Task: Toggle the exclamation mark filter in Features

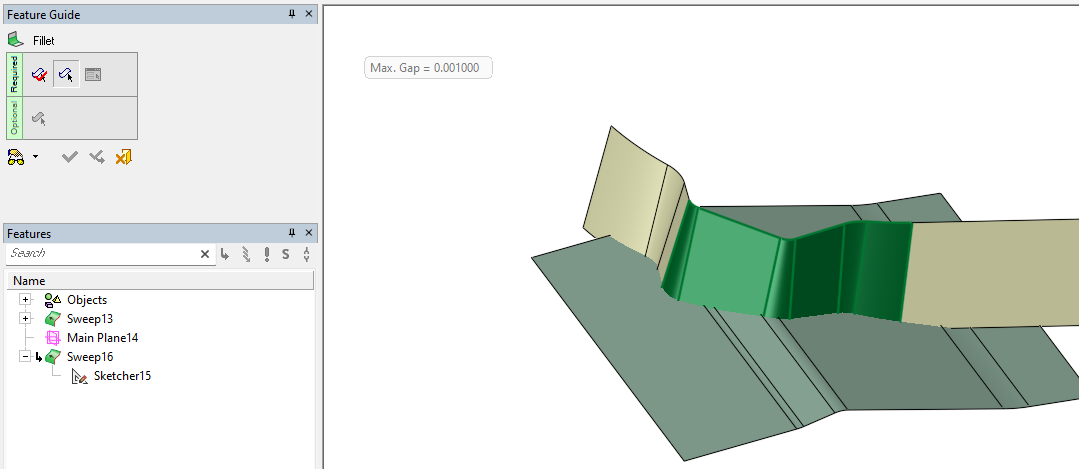Action: coord(267,254)
